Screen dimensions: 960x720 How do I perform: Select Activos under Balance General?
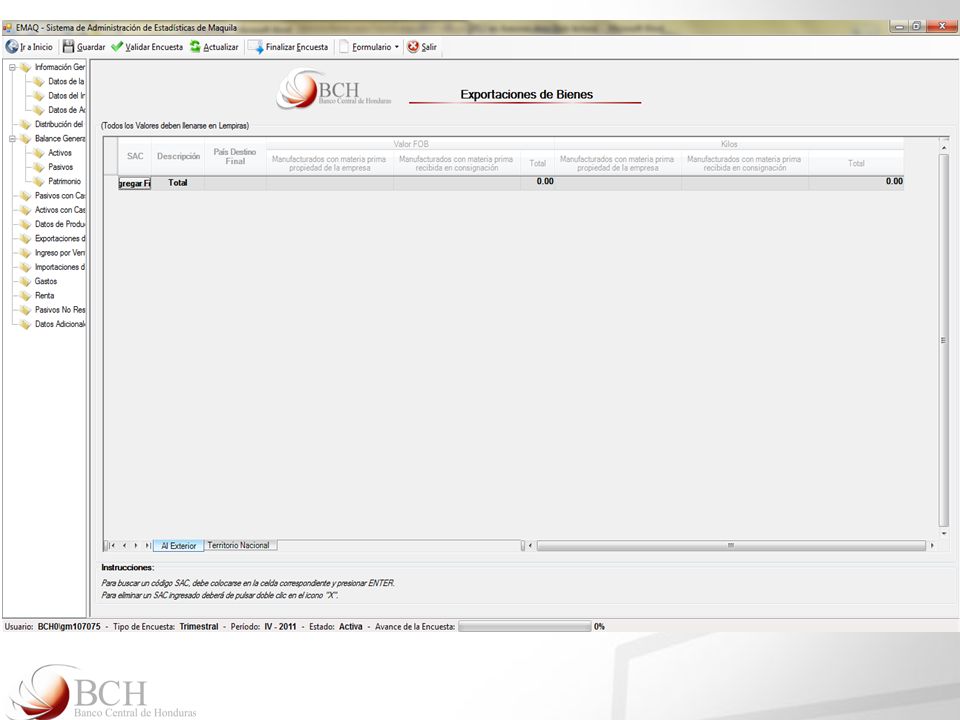pyautogui.click(x=60, y=153)
